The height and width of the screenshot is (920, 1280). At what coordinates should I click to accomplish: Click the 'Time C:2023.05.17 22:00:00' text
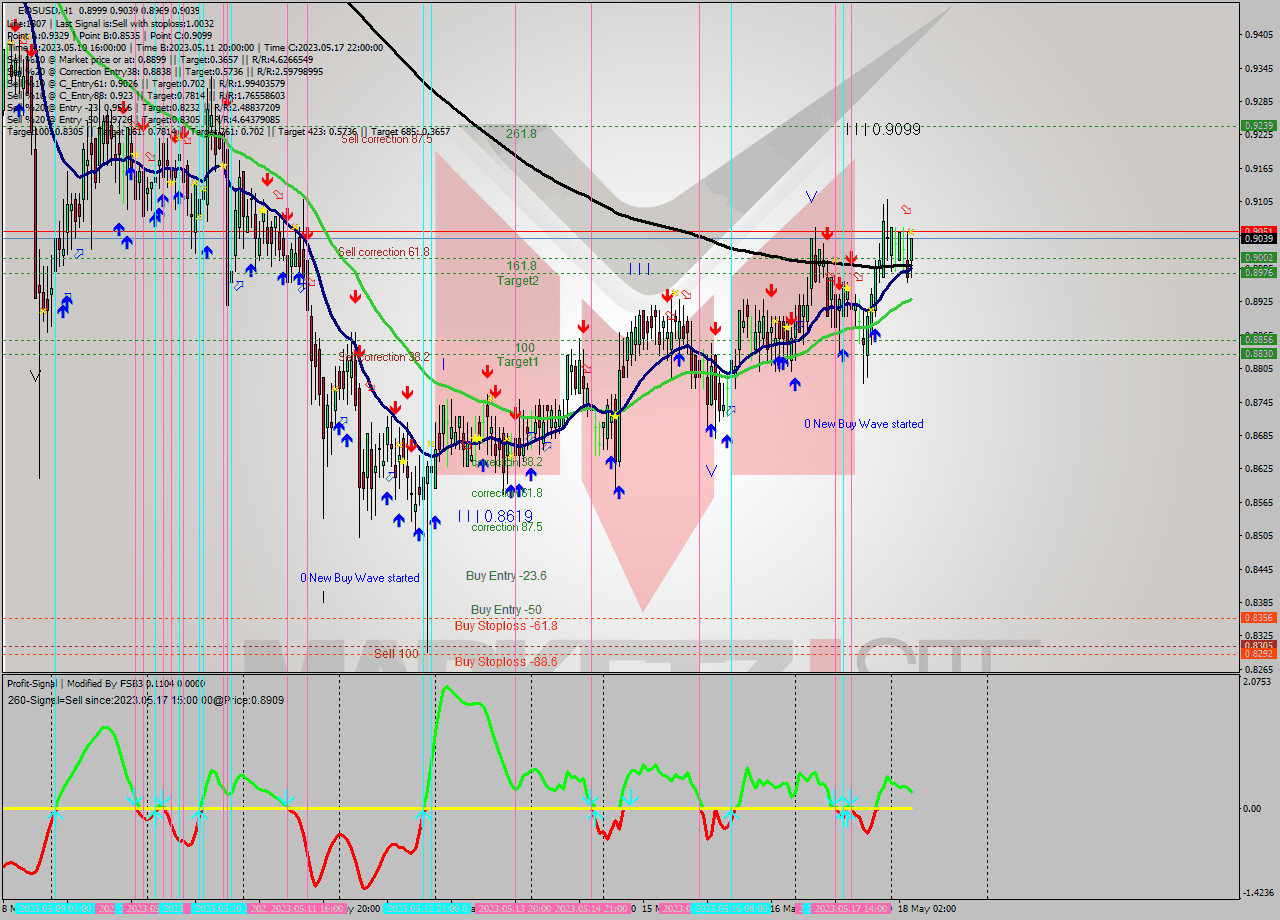(x=325, y=47)
